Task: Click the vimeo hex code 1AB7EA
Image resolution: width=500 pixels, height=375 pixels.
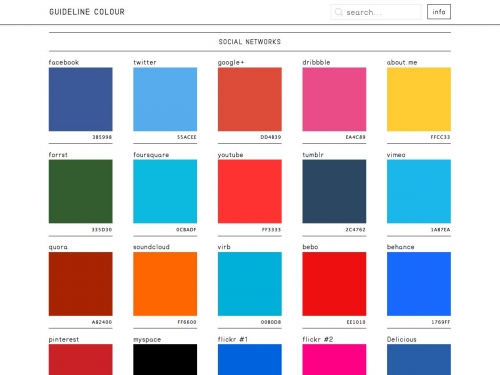Action: point(440,230)
